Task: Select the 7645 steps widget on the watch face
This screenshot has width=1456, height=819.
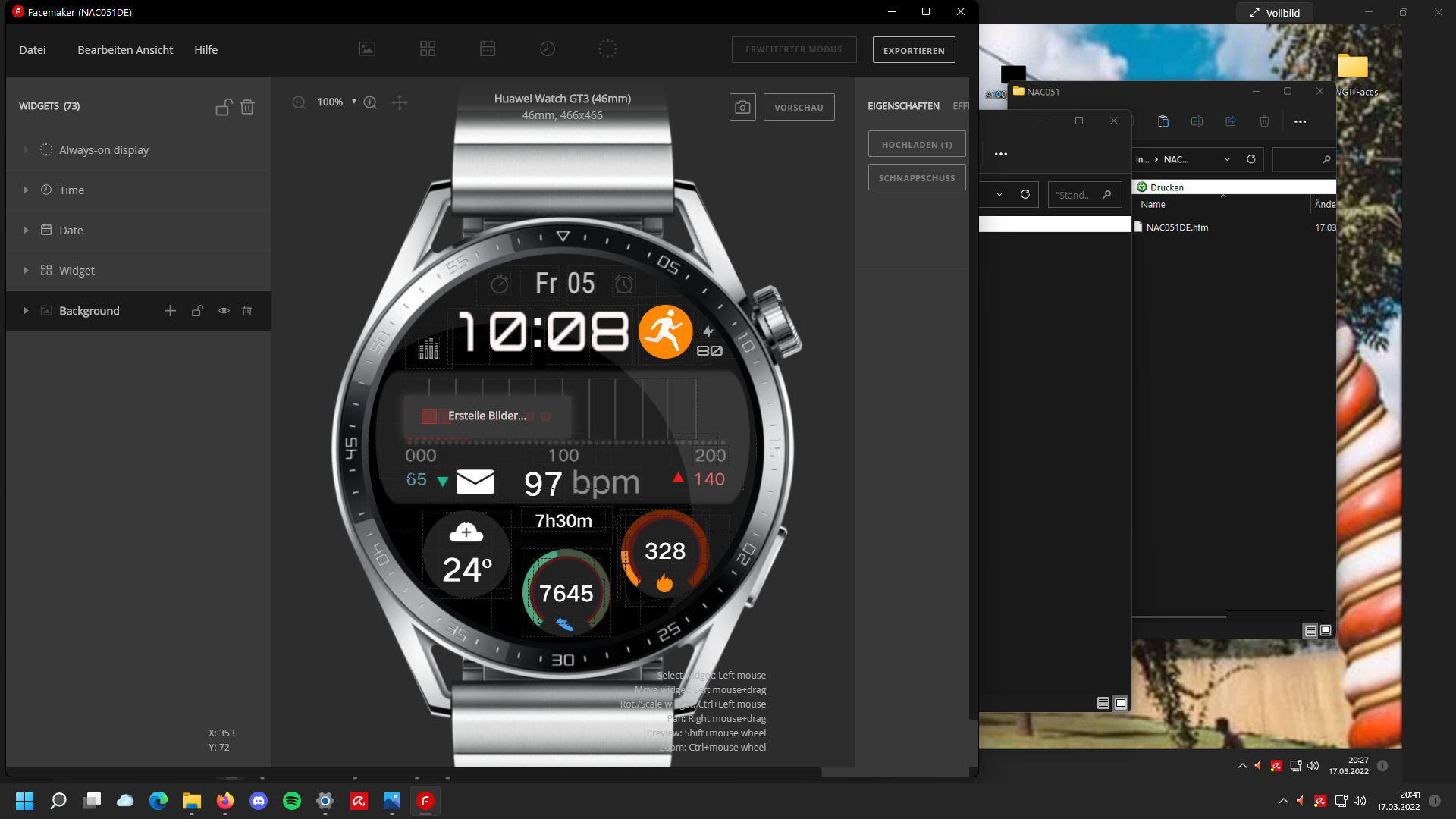Action: (566, 593)
